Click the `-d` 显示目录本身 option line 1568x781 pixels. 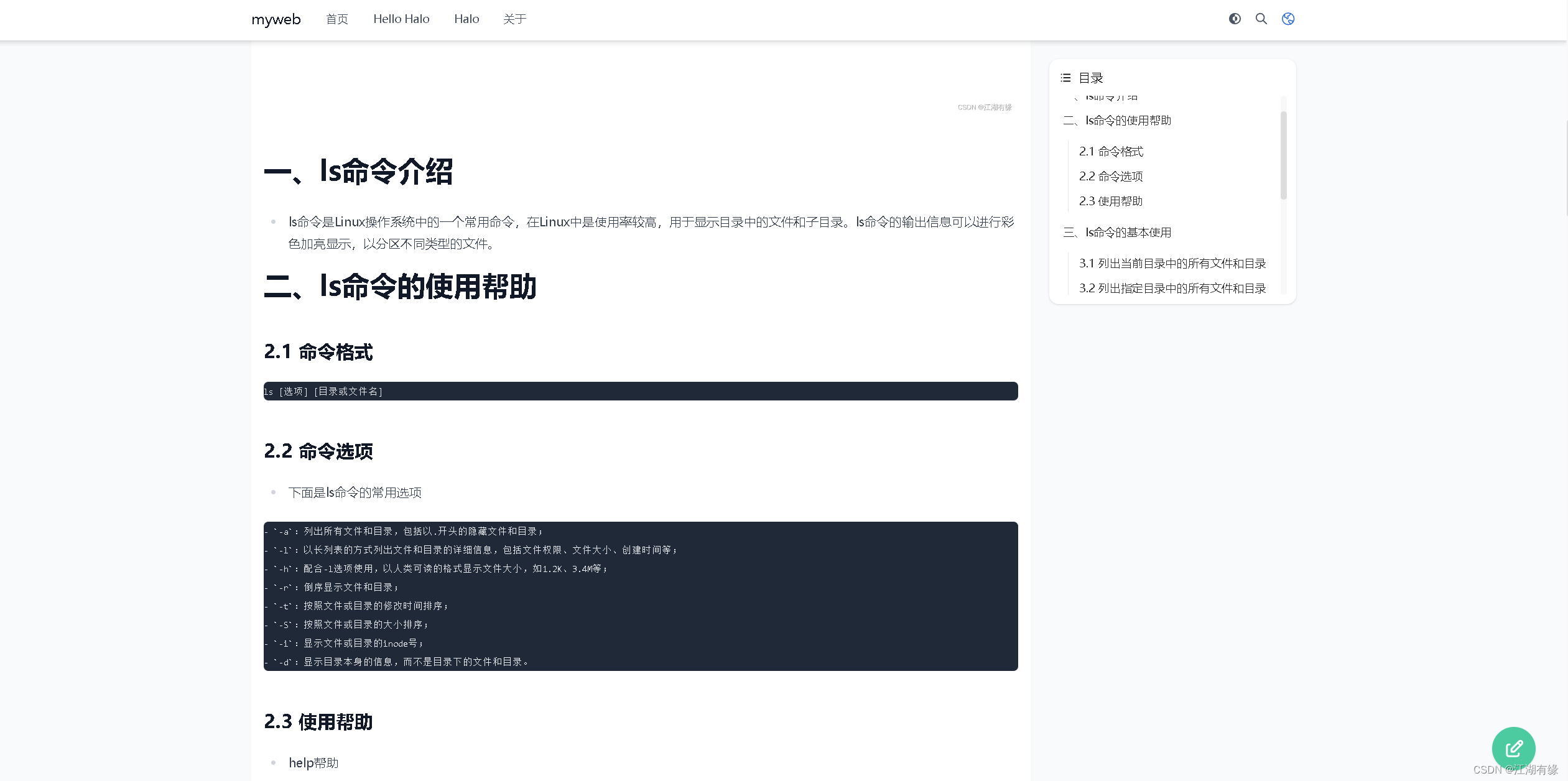click(x=397, y=662)
